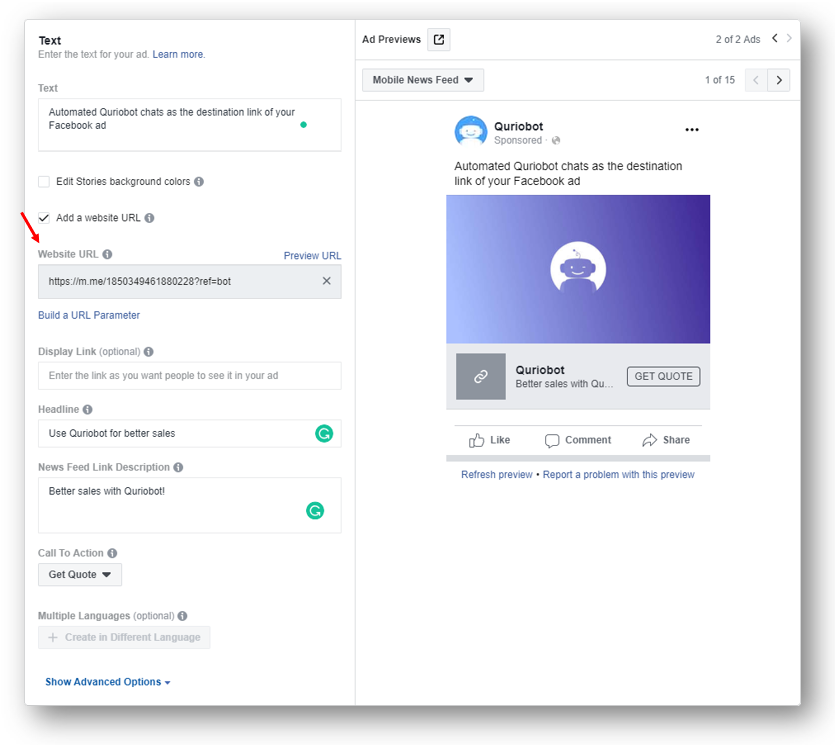Click Like on the ad preview
The height and width of the screenshot is (745, 835).
click(x=489, y=440)
